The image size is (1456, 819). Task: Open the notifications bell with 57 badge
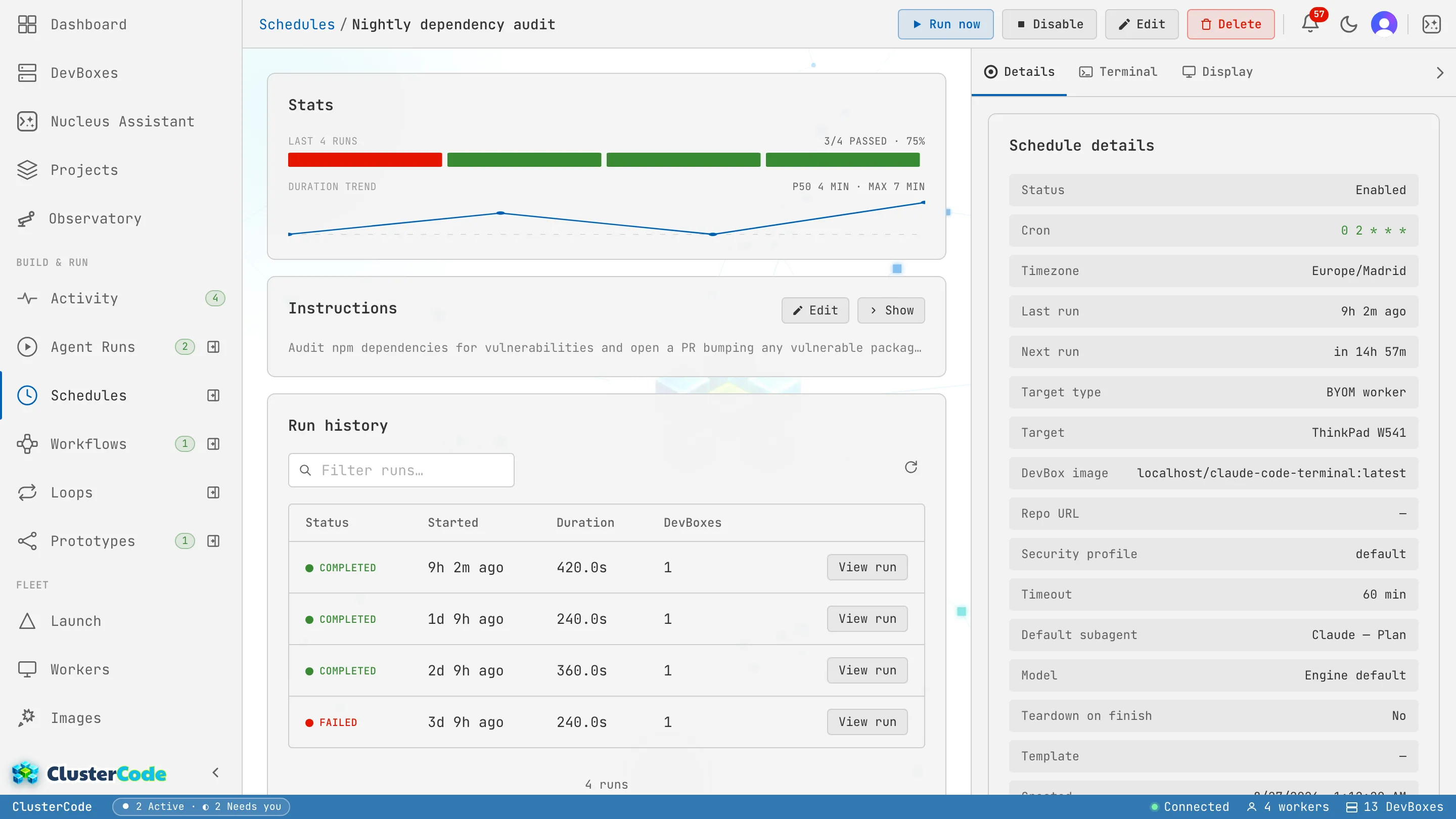pyautogui.click(x=1310, y=24)
